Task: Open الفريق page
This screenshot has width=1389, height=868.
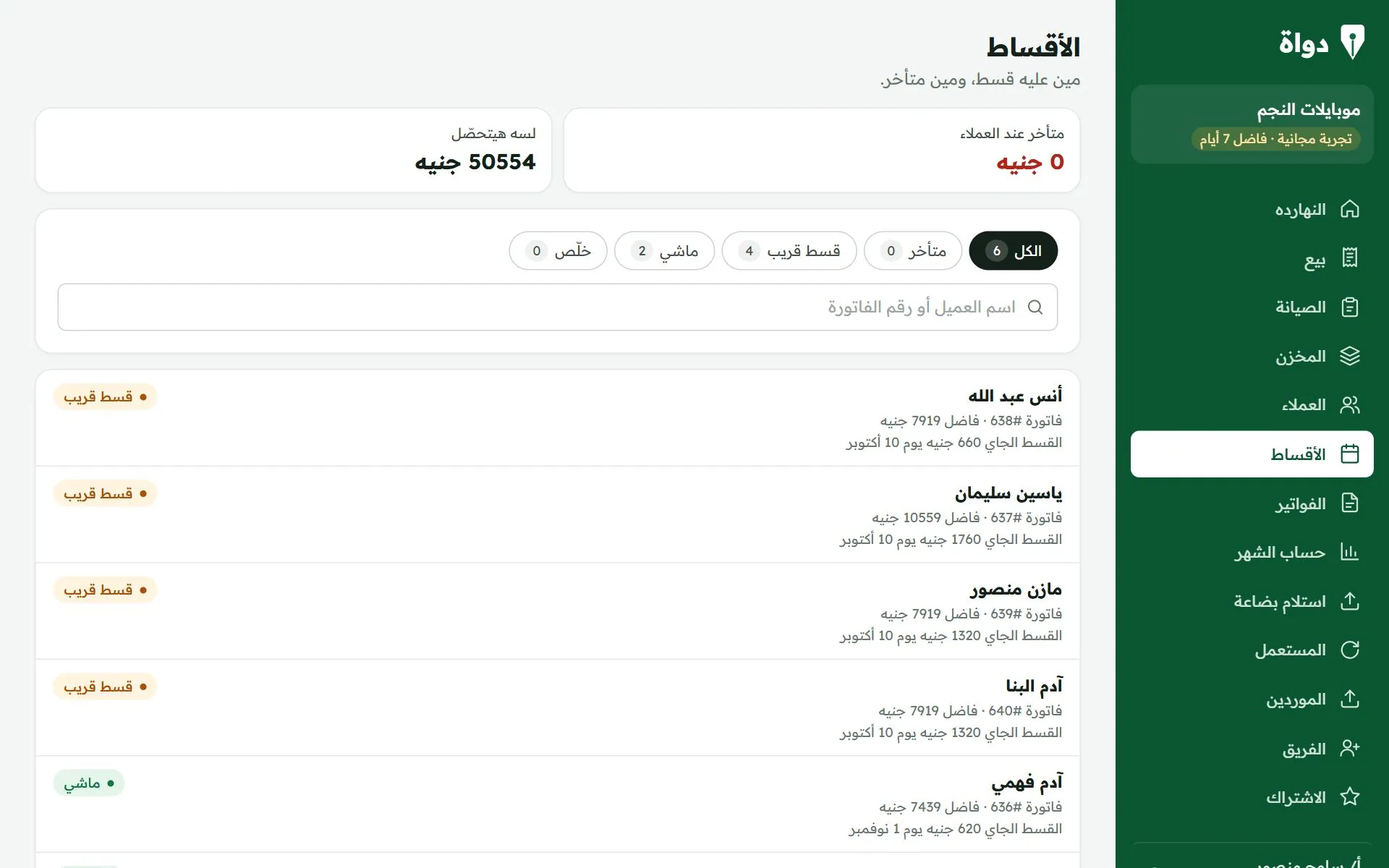Action: click(1252, 749)
